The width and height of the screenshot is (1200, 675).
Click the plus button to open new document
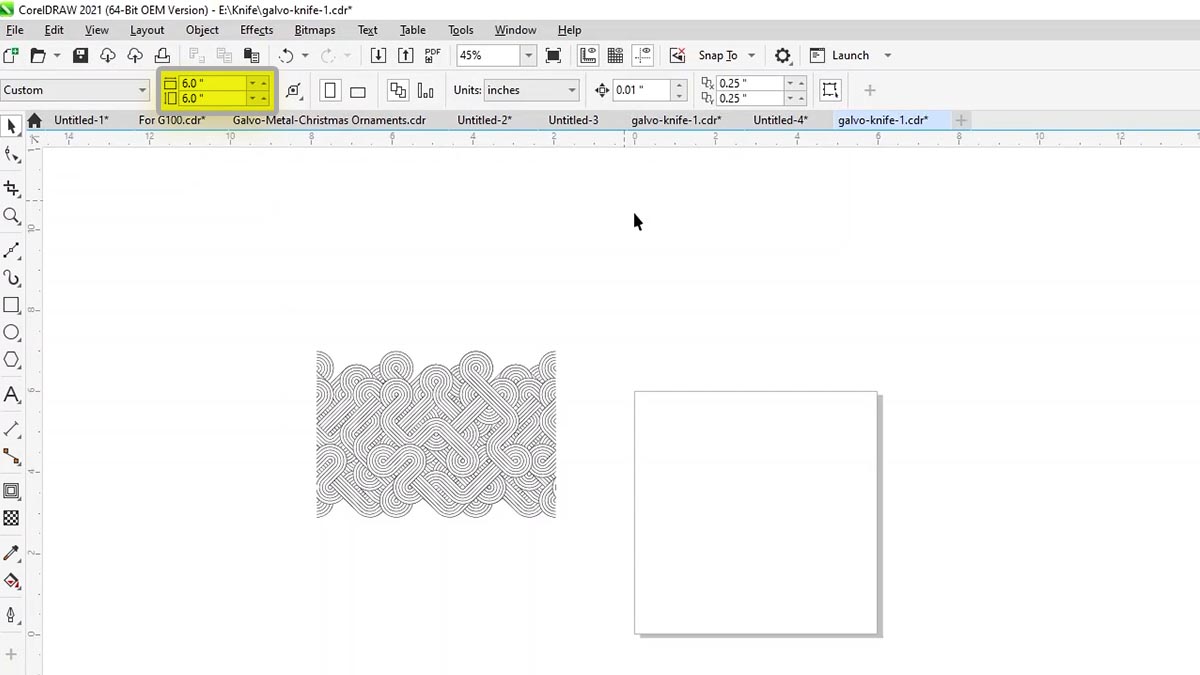point(961,120)
